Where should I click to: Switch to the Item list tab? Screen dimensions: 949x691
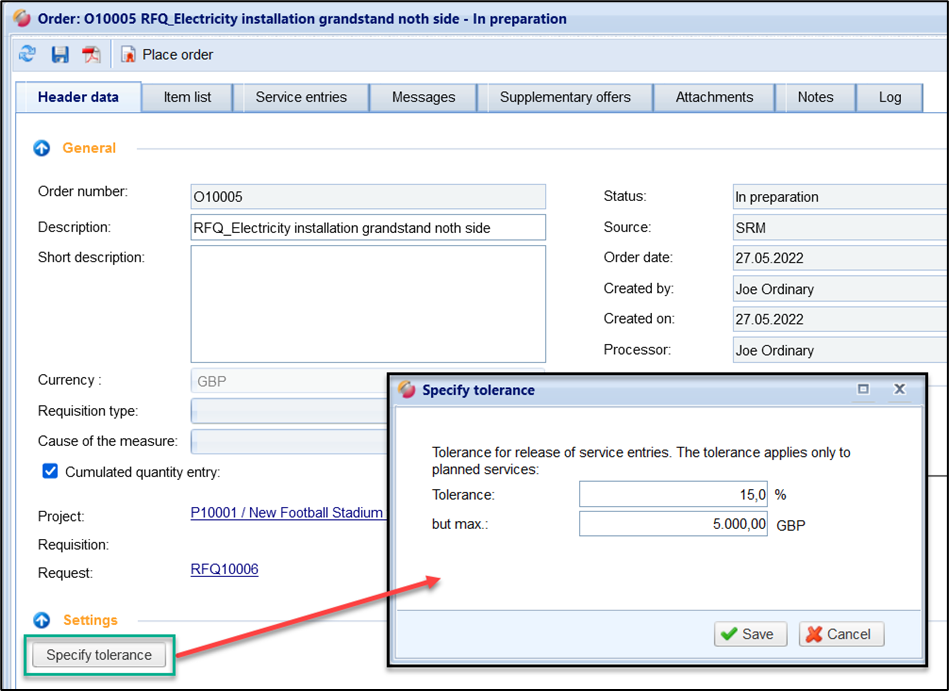coord(187,97)
